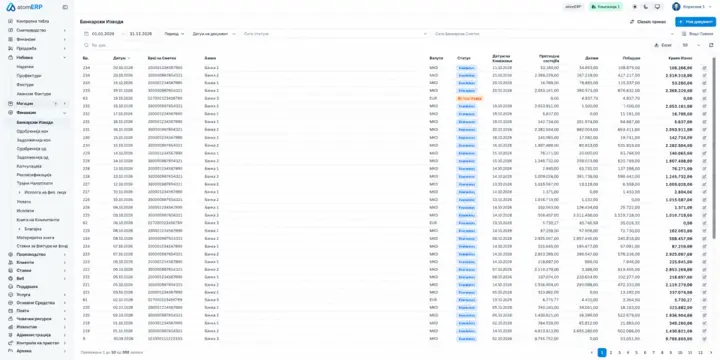Click the Excel export icon
The image size is (720, 360).
click(657, 45)
